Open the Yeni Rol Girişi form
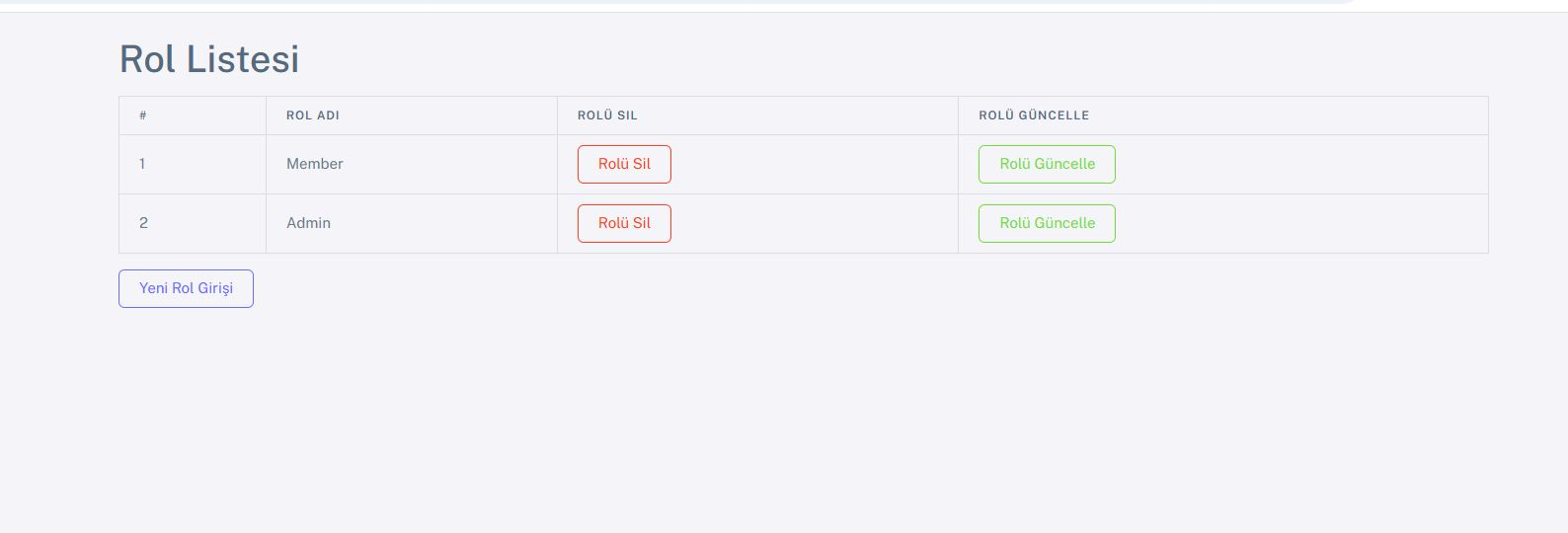Viewport: 1568px width, 533px height. coord(186,288)
